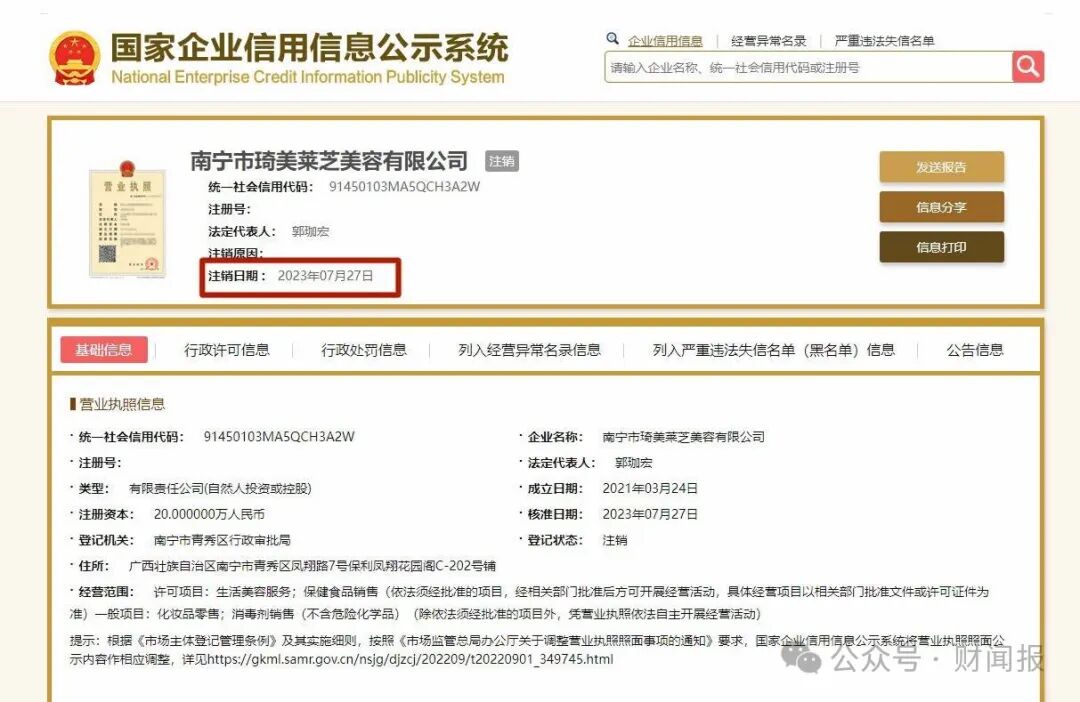Click the 注销 status badge beside company name
This screenshot has height=702, width=1080.
click(501, 161)
